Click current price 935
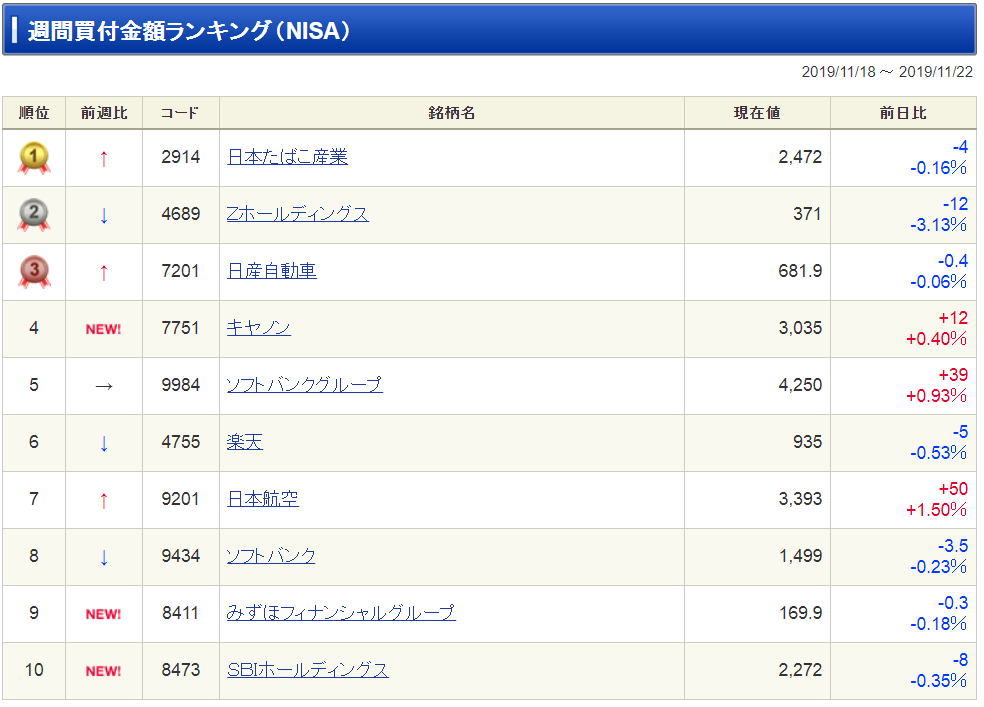Image resolution: width=984 pixels, height=707 pixels. click(807, 442)
